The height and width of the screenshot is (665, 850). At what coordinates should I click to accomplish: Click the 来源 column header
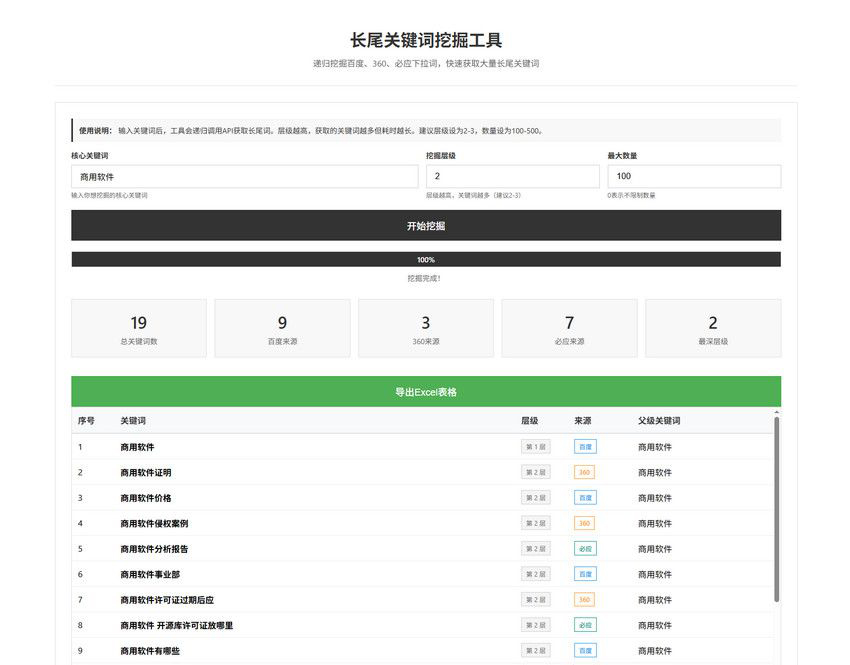tap(583, 421)
